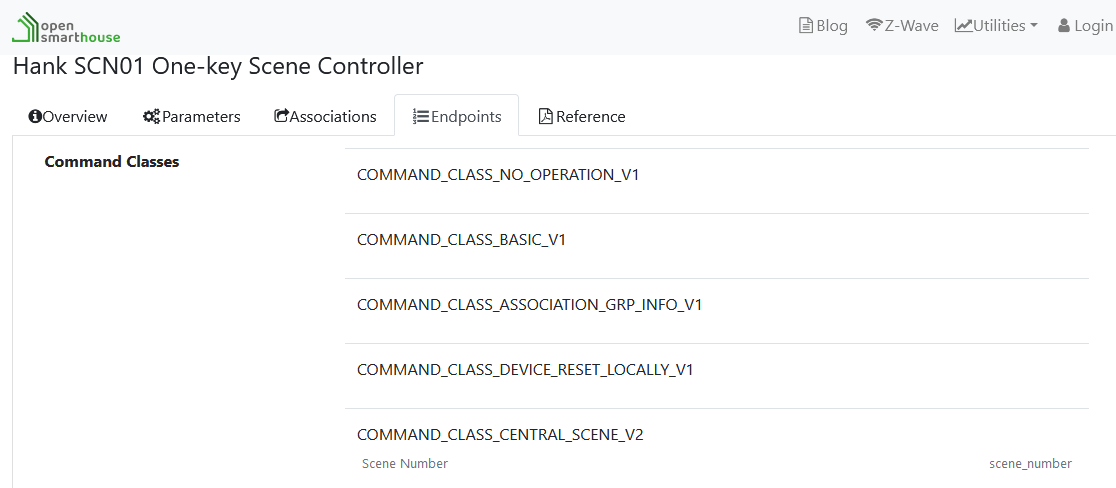Click the Associations share icon
The width and height of the screenshot is (1116, 488).
(281, 116)
